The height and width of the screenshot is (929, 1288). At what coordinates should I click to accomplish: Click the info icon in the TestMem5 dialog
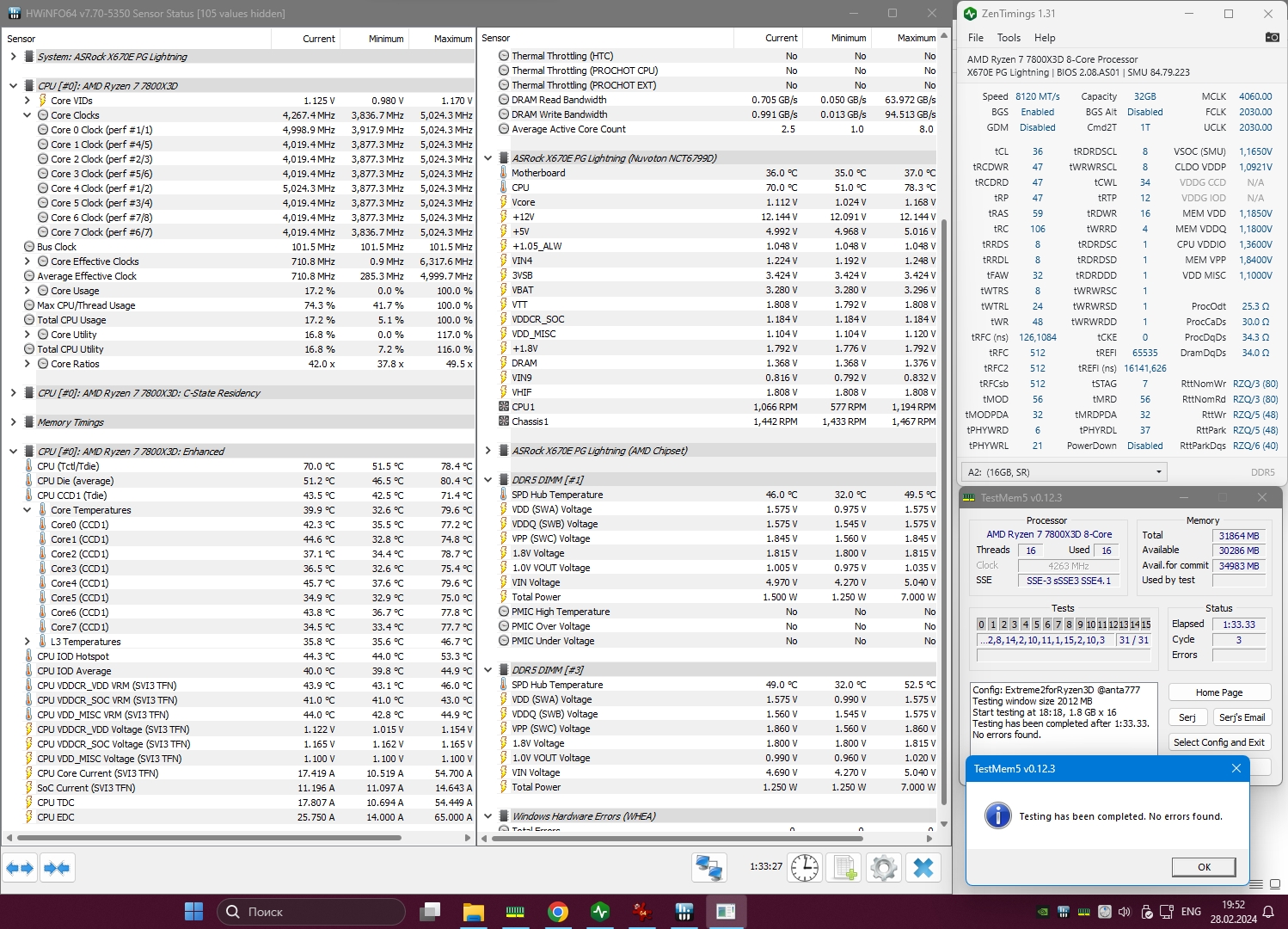tap(997, 815)
